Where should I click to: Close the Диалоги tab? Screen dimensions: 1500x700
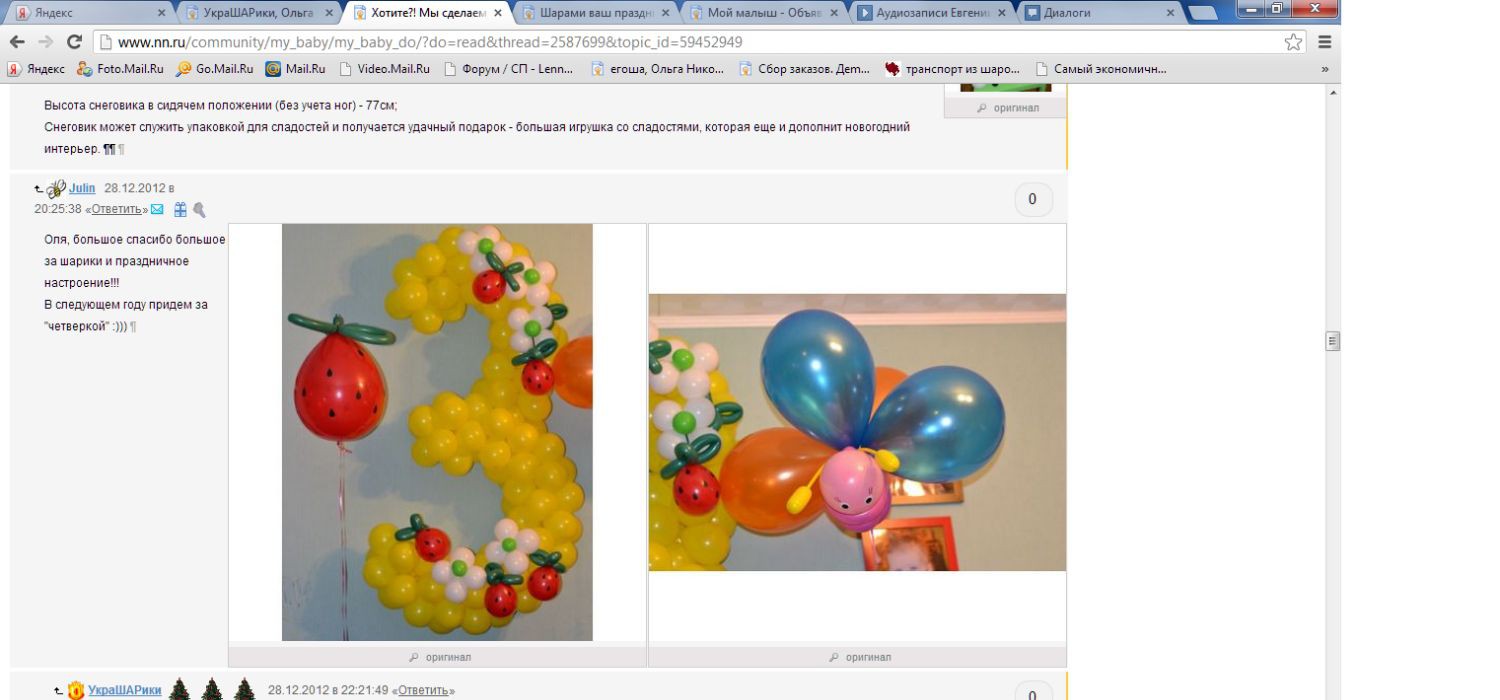1170,13
